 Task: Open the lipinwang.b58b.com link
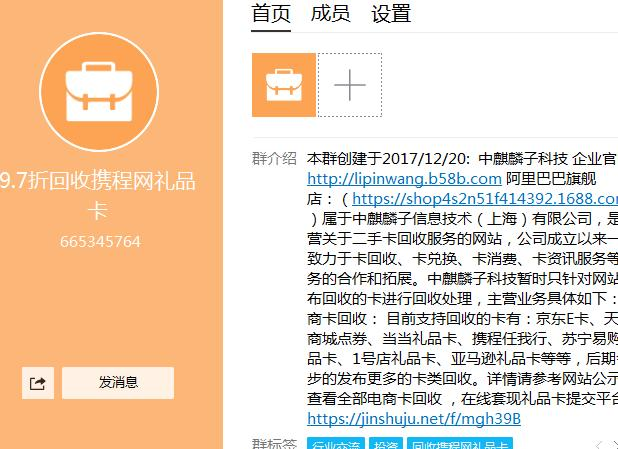pyautogui.click(x=404, y=179)
